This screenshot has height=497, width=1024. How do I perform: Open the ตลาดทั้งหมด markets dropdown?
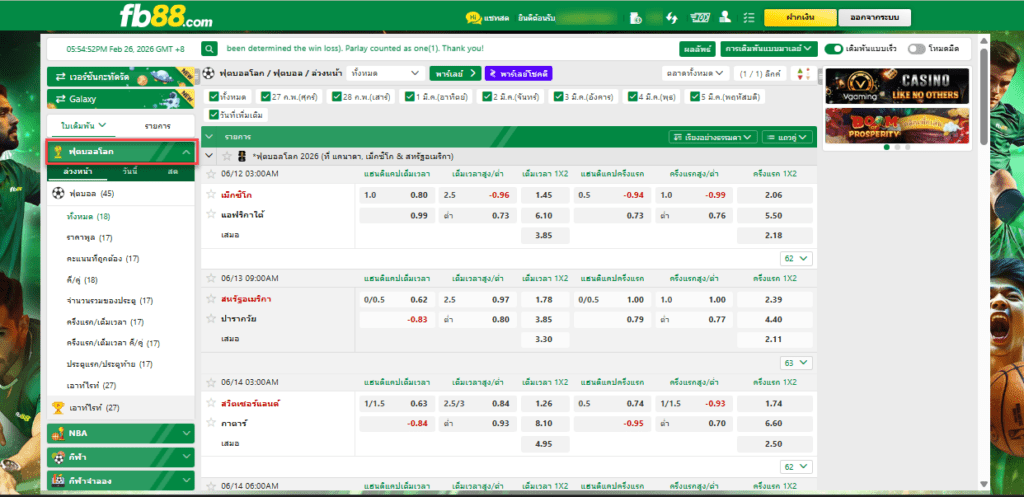(x=695, y=73)
